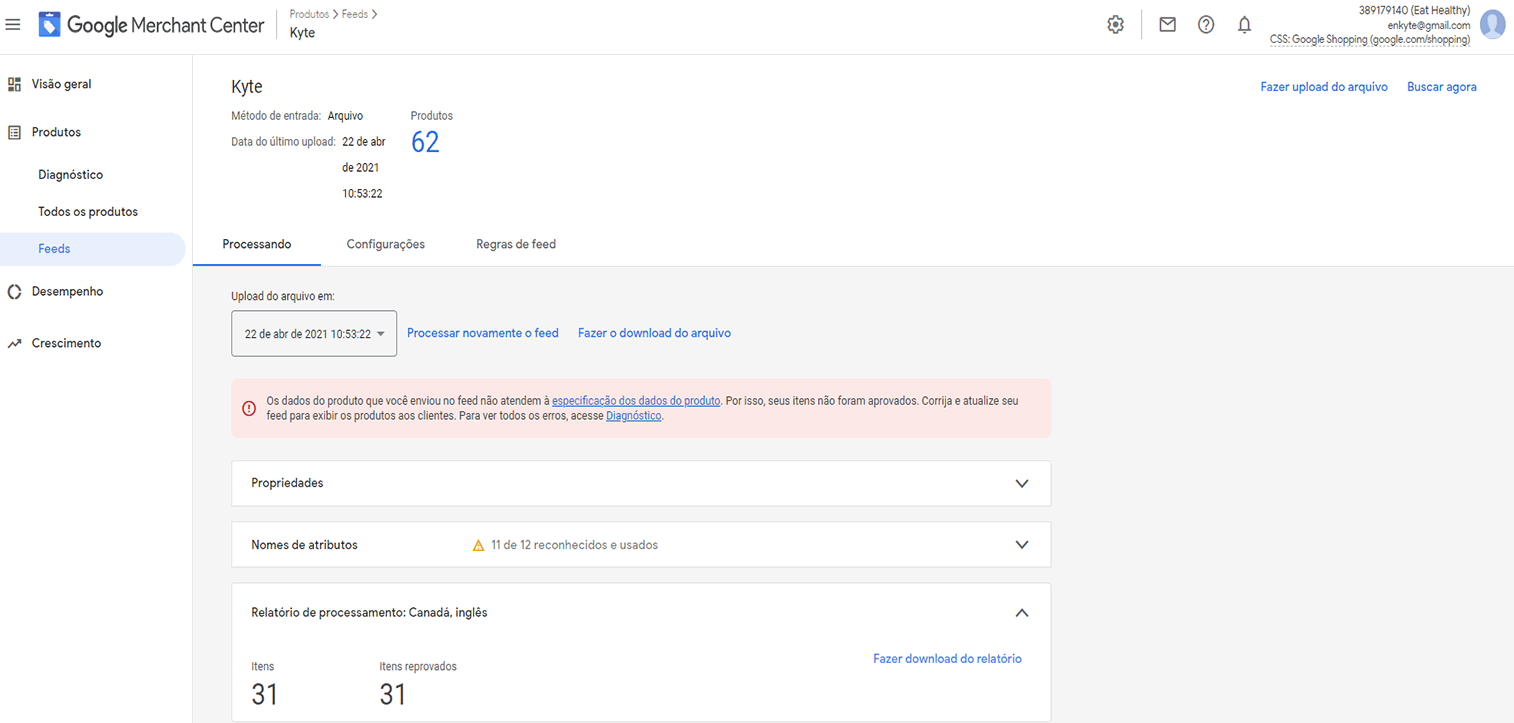Click the Kyte feed heading
The height and width of the screenshot is (723, 1514).
coord(246,87)
